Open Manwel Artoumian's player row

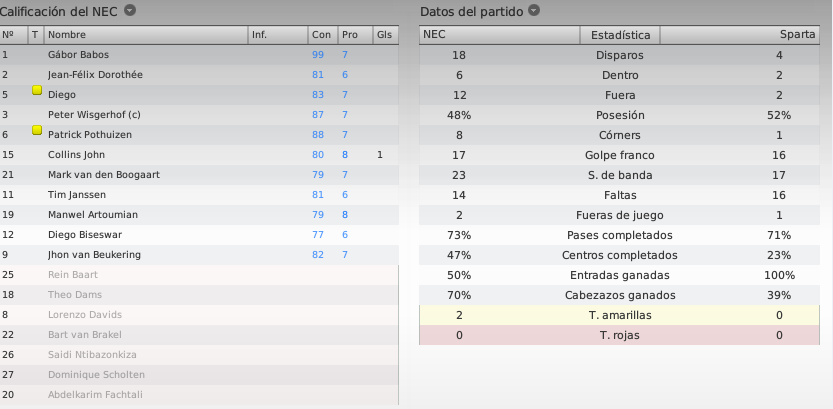pyautogui.click(x=199, y=215)
